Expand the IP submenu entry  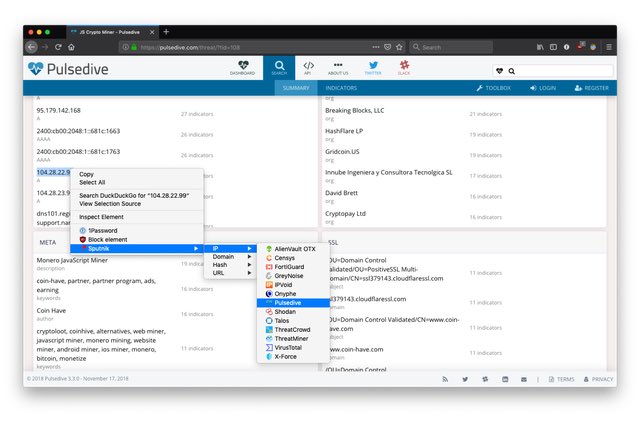coord(230,248)
